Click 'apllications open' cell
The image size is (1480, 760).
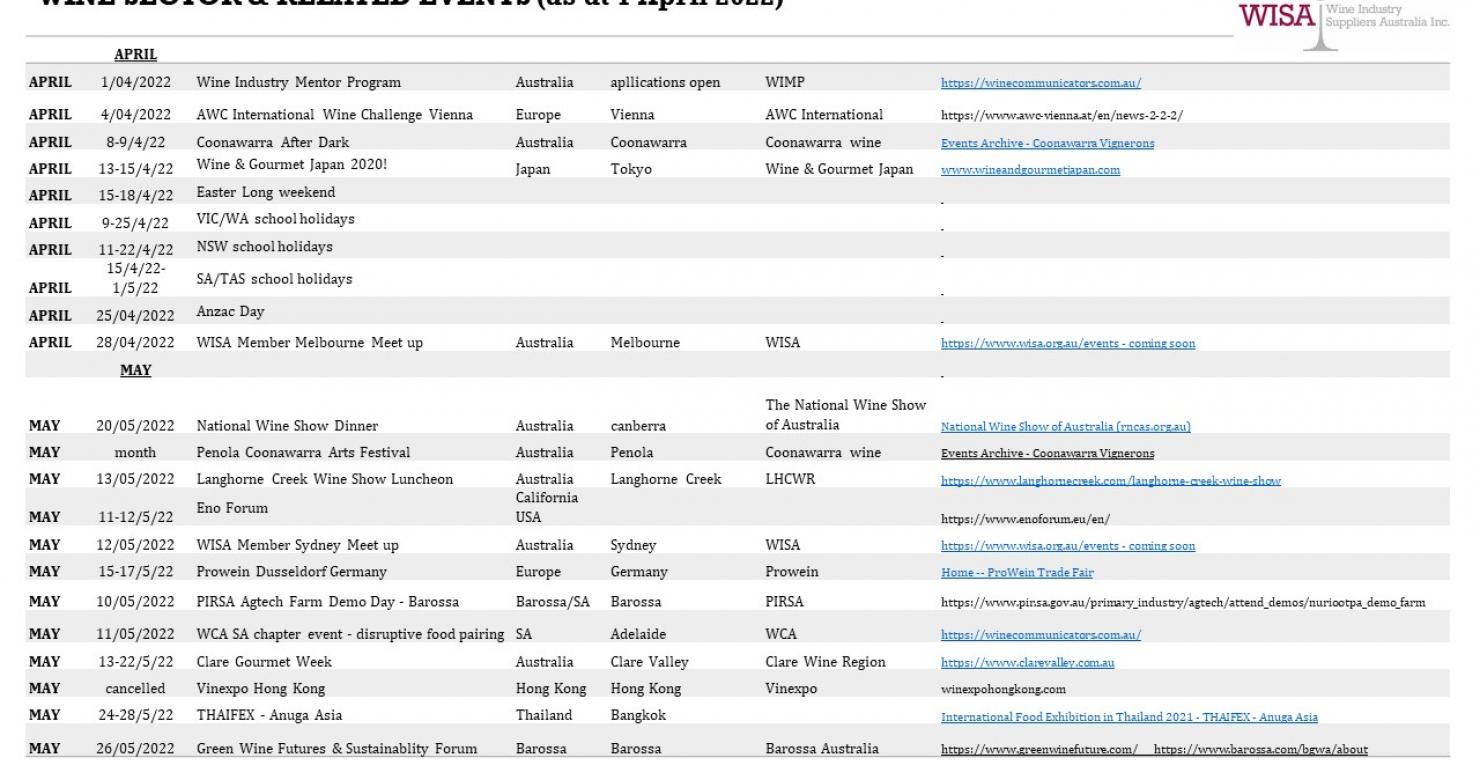[x=665, y=82]
